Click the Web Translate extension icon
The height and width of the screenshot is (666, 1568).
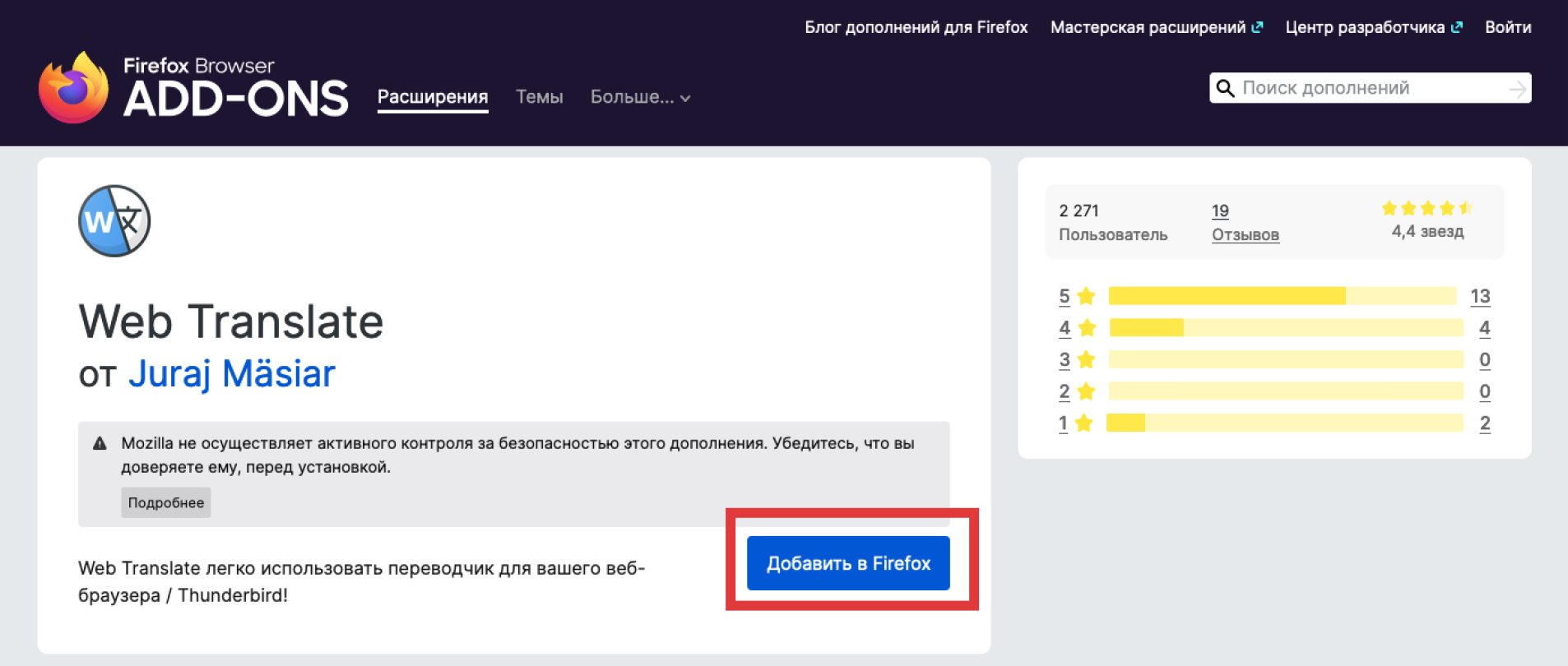click(114, 221)
